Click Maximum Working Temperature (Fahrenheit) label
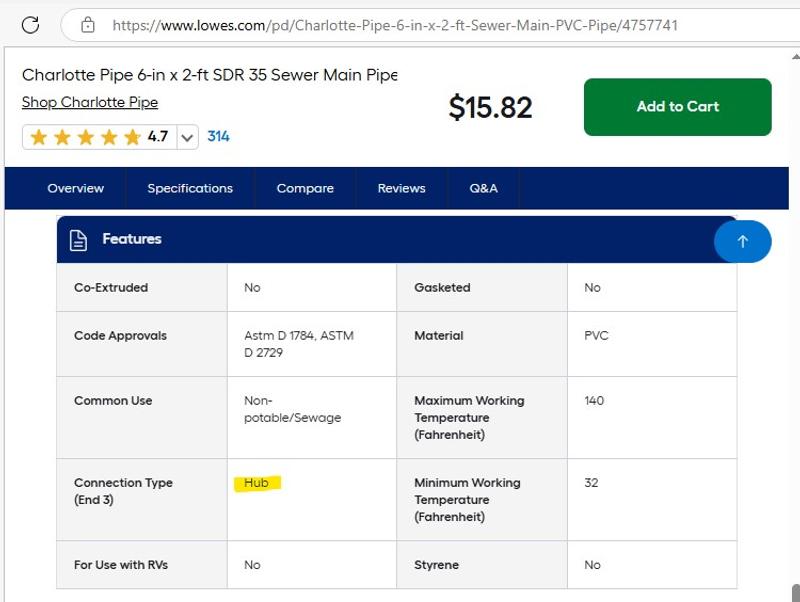Screen dimensions: 800x602 469,418
